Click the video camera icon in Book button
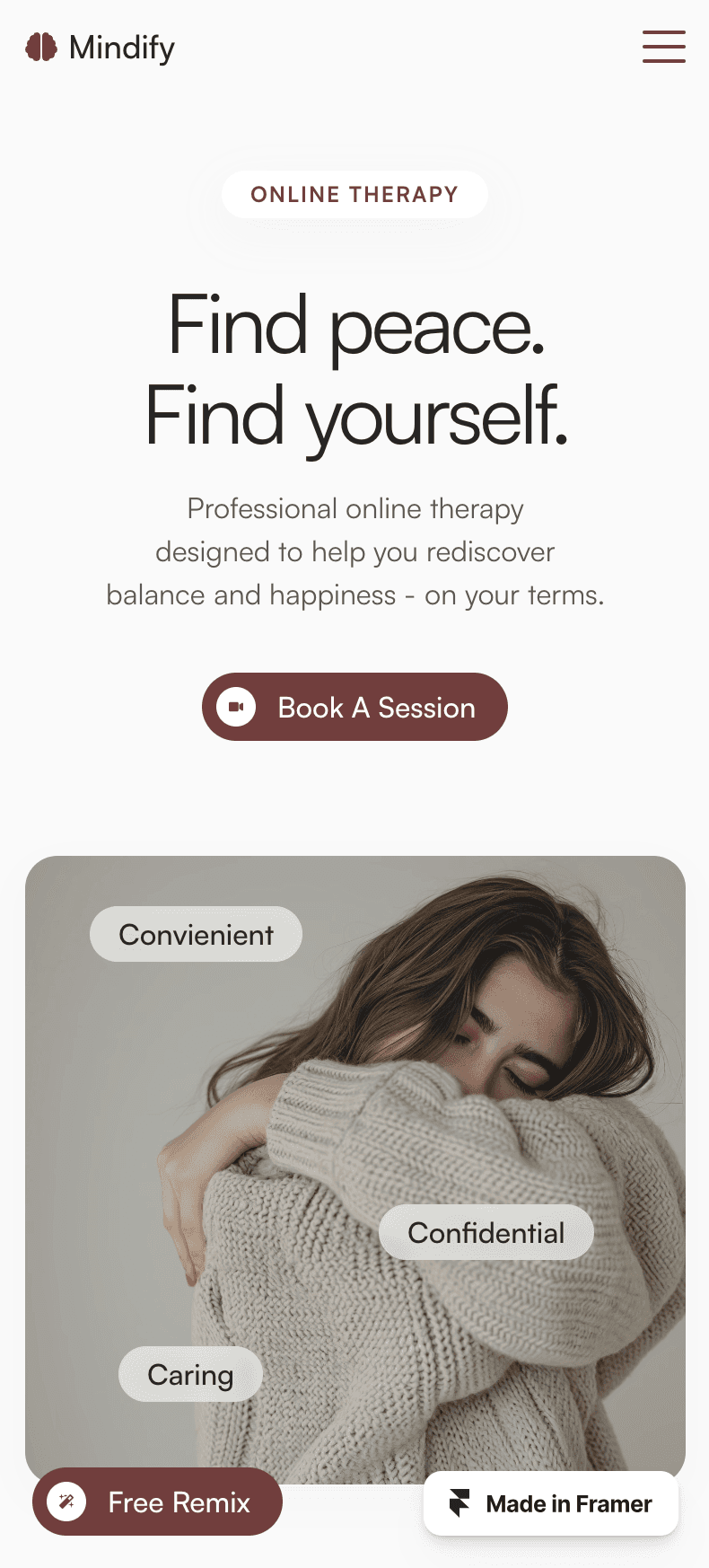Screen dimensions: 709x1568 pos(236,707)
